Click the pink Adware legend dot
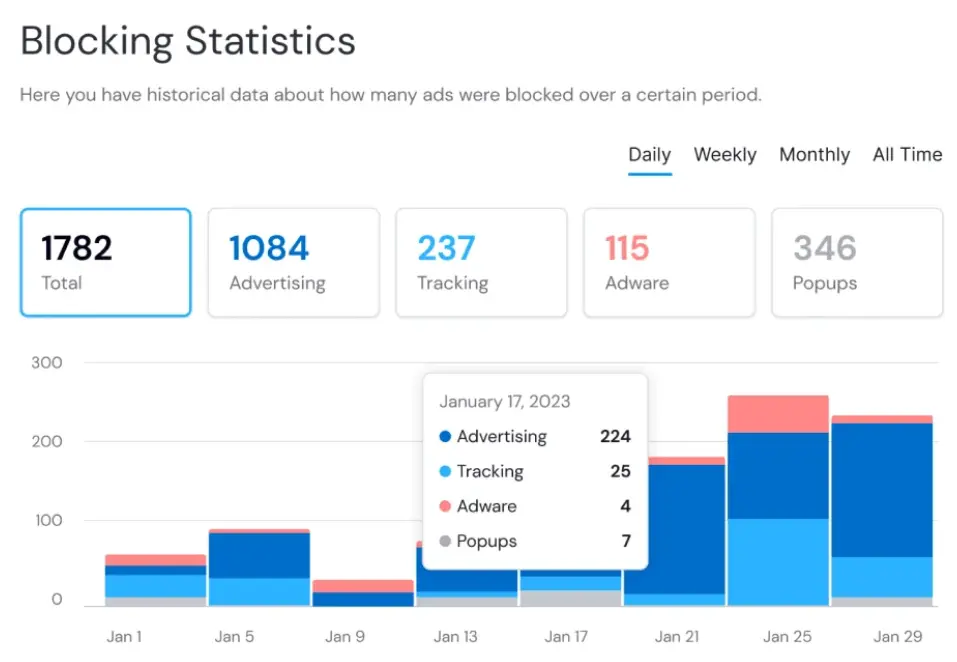This screenshot has width=957, height=662. coord(445,507)
